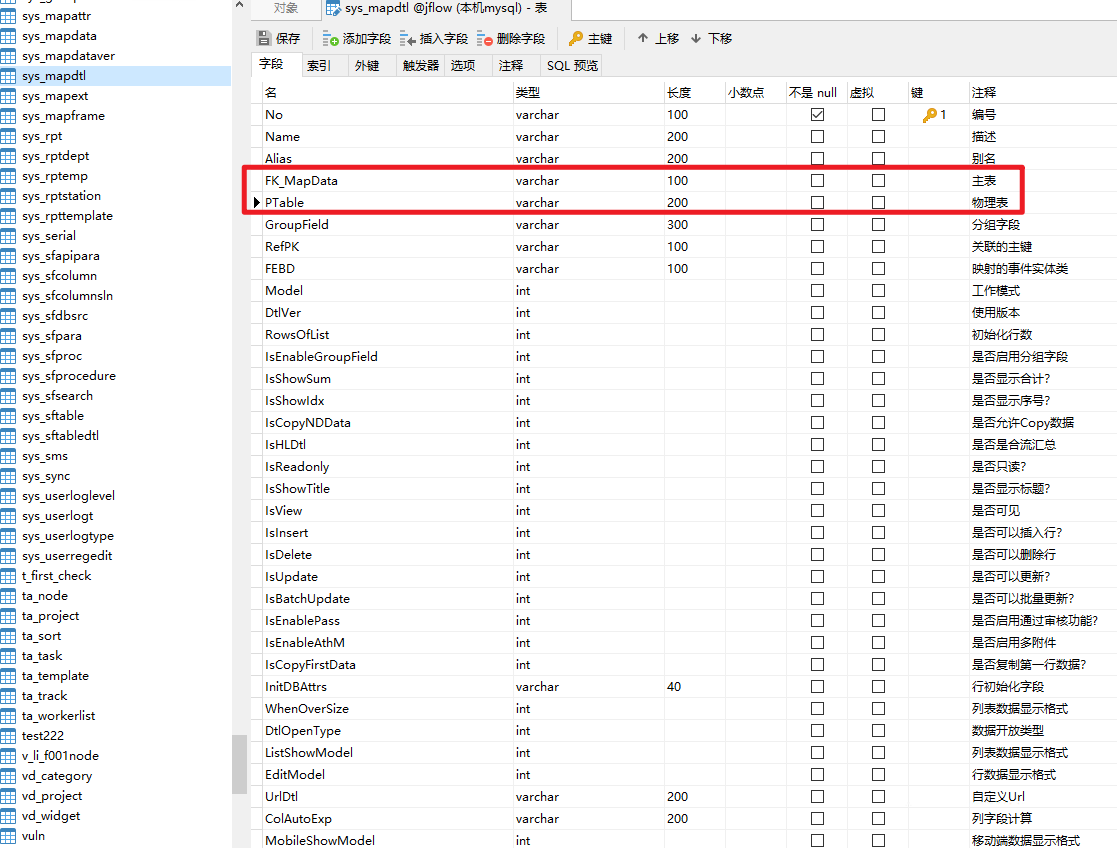Open the Objects (对象) tab
The height and width of the screenshot is (848, 1117).
(286, 9)
